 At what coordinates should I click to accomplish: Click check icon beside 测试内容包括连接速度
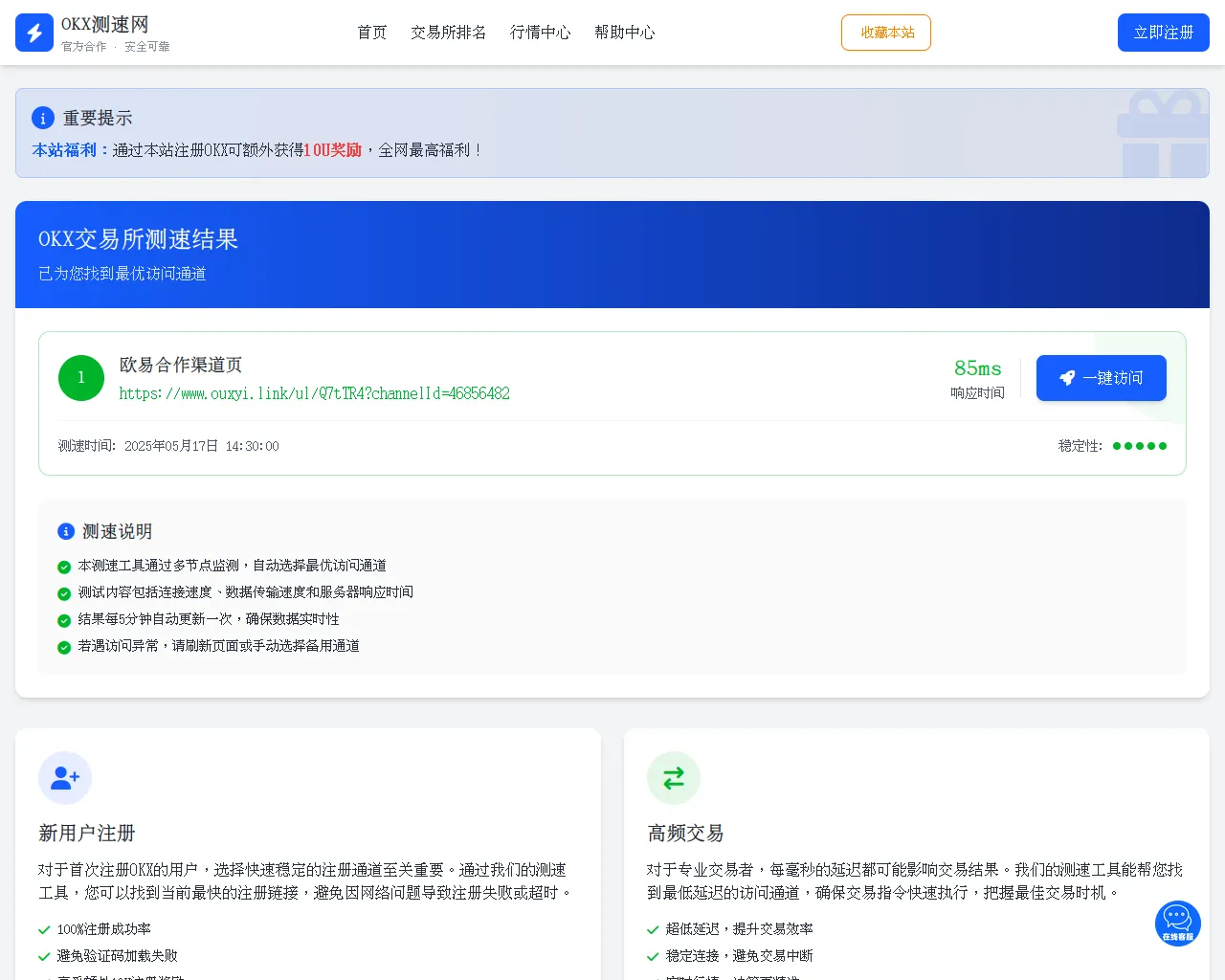[64, 593]
